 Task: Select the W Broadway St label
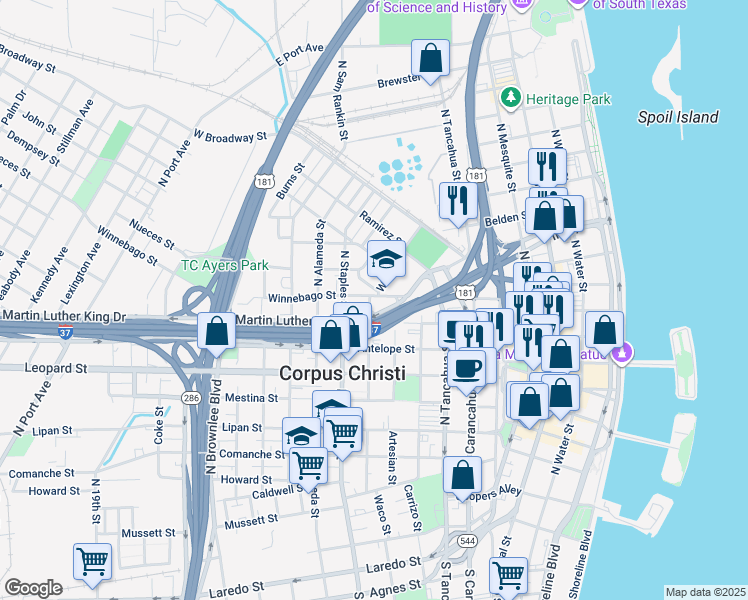230,136
